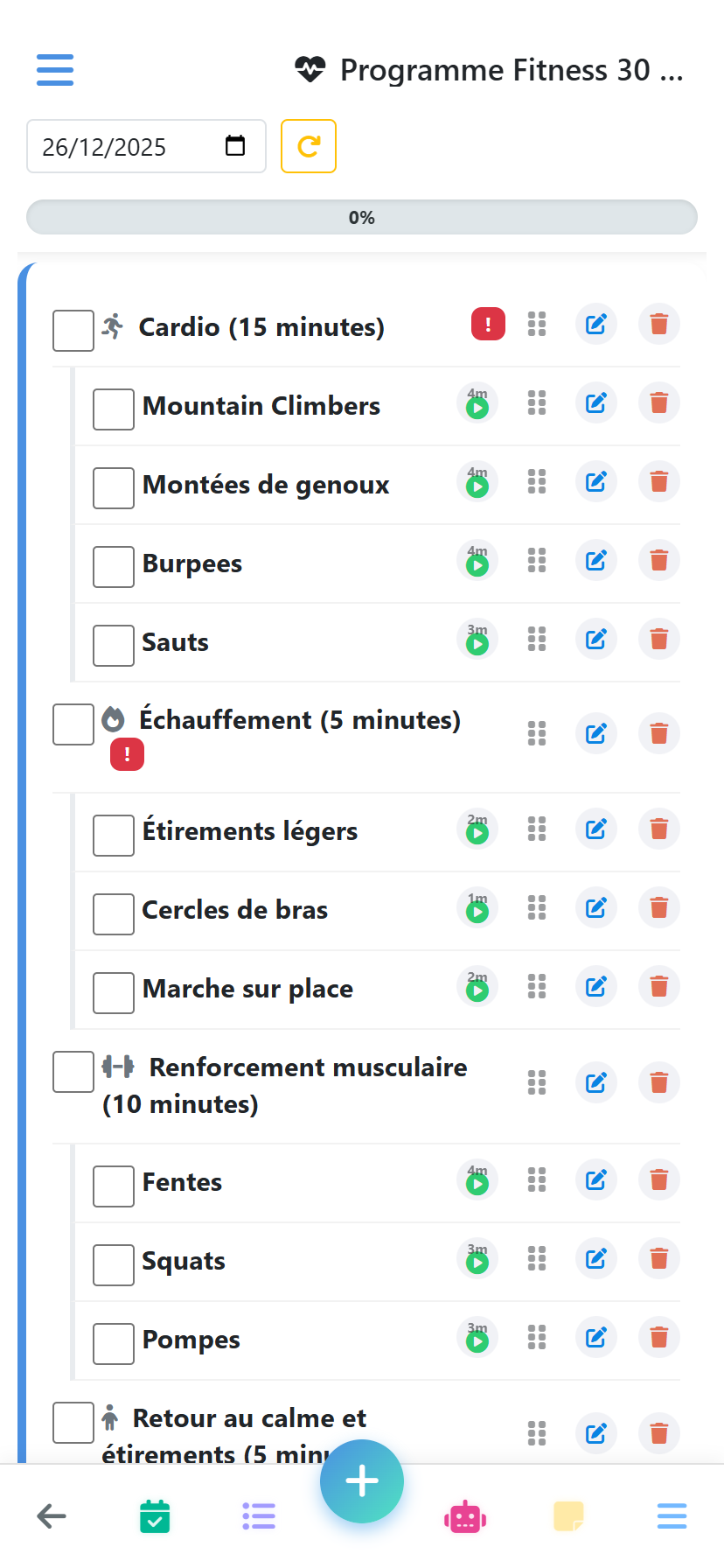This screenshot has width=724, height=1568.
Task: Mark Pompes as completed
Action: pos(114,1343)
